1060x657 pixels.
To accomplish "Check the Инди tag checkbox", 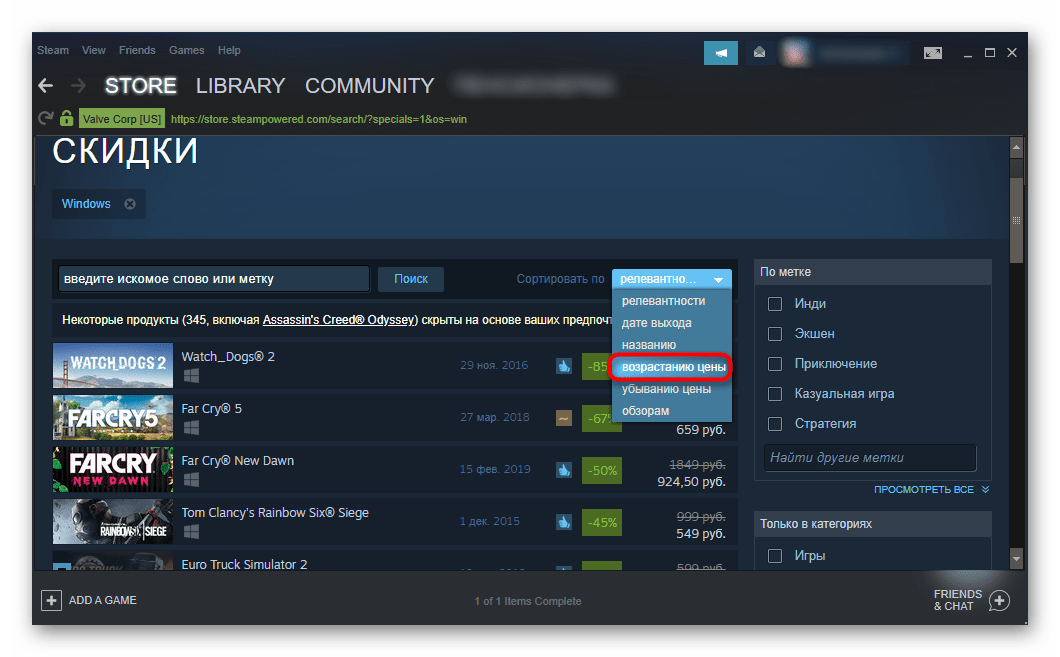I will [x=775, y=304].
